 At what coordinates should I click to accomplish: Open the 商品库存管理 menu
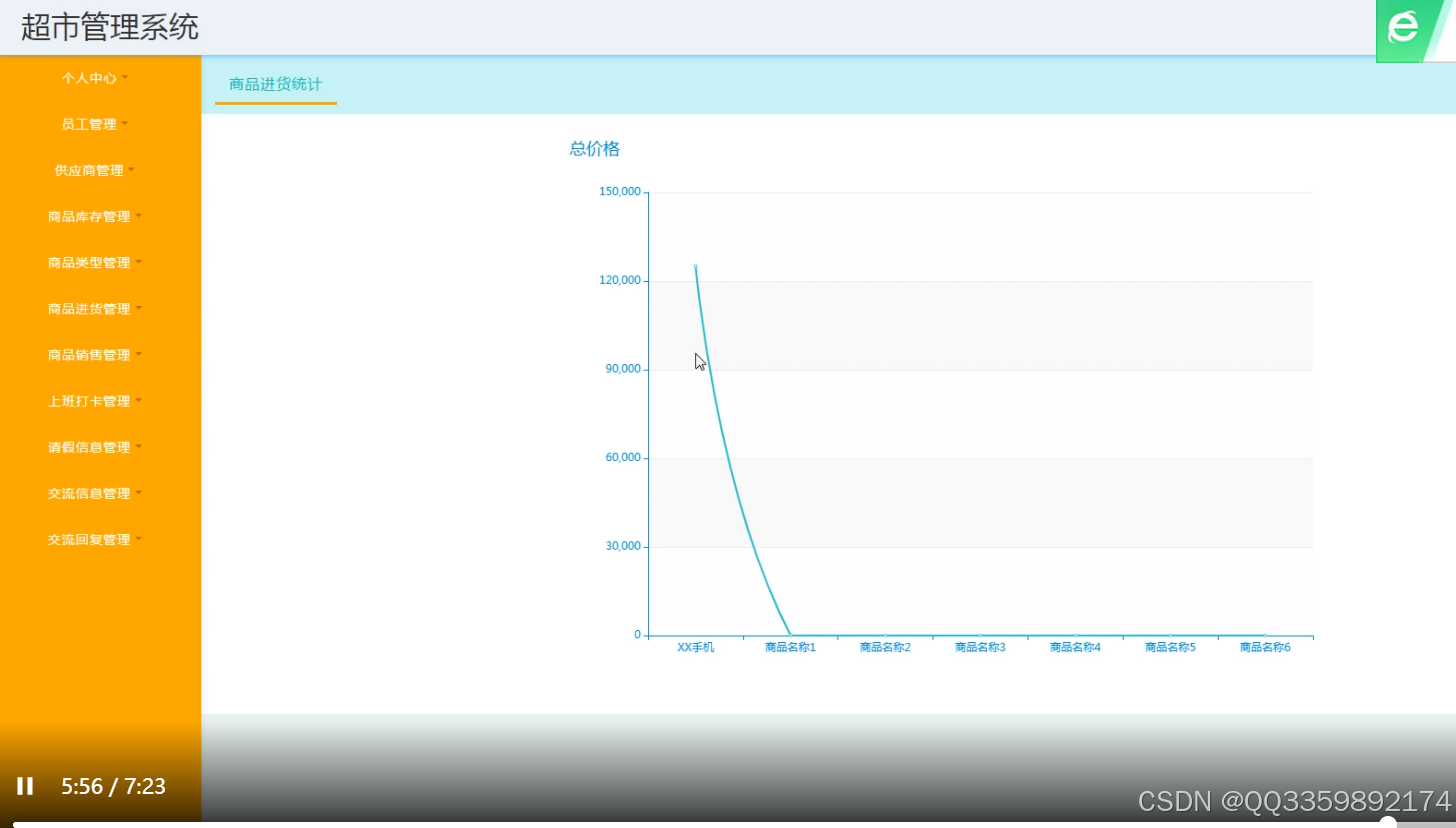pyautogui.click(x=94, y=216)
